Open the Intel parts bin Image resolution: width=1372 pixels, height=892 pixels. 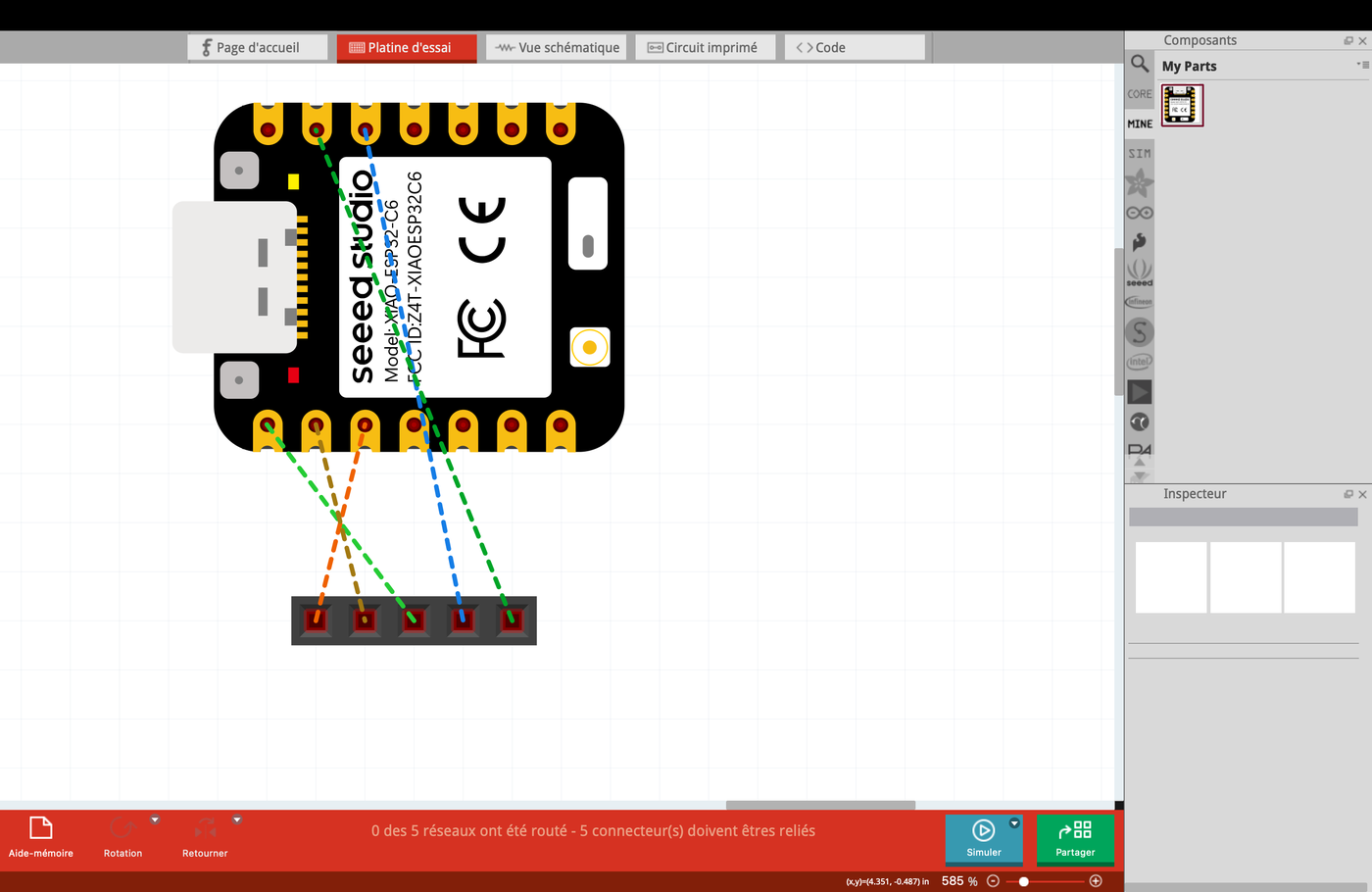click(x=1140, y=362)
